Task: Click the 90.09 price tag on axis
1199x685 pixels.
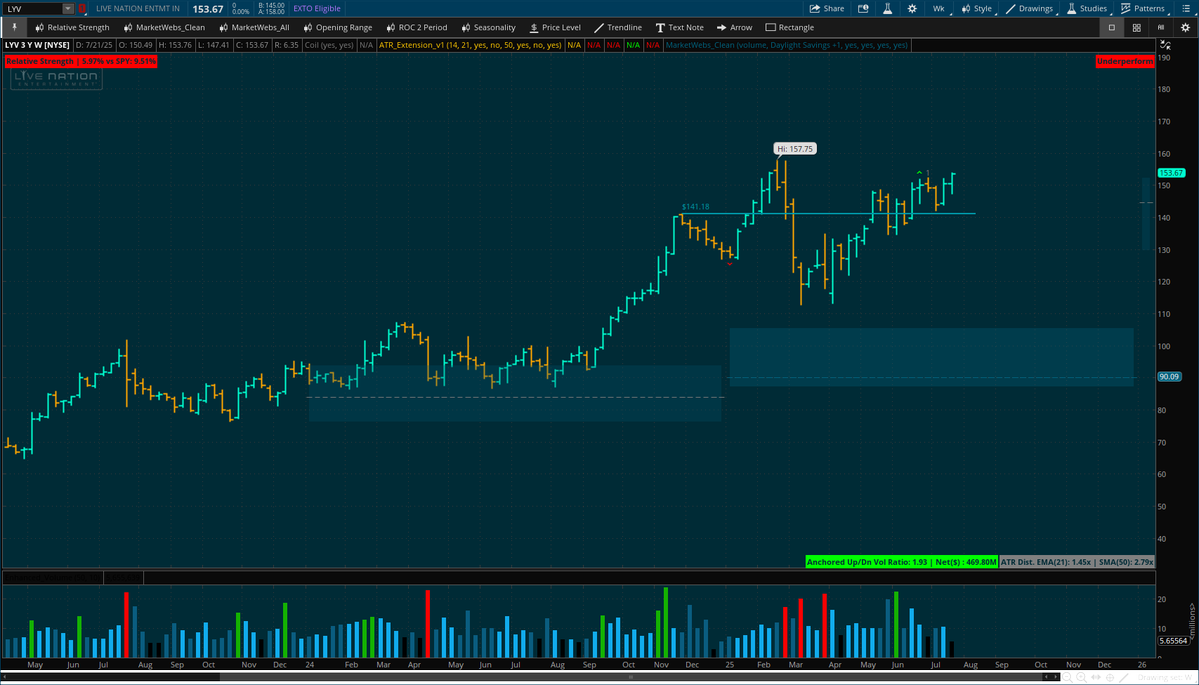Action: [1170, 377]
